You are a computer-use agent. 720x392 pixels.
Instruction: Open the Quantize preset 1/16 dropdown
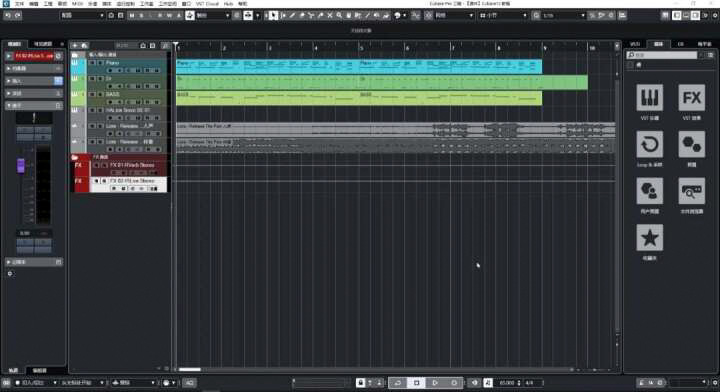coord(564,15)
